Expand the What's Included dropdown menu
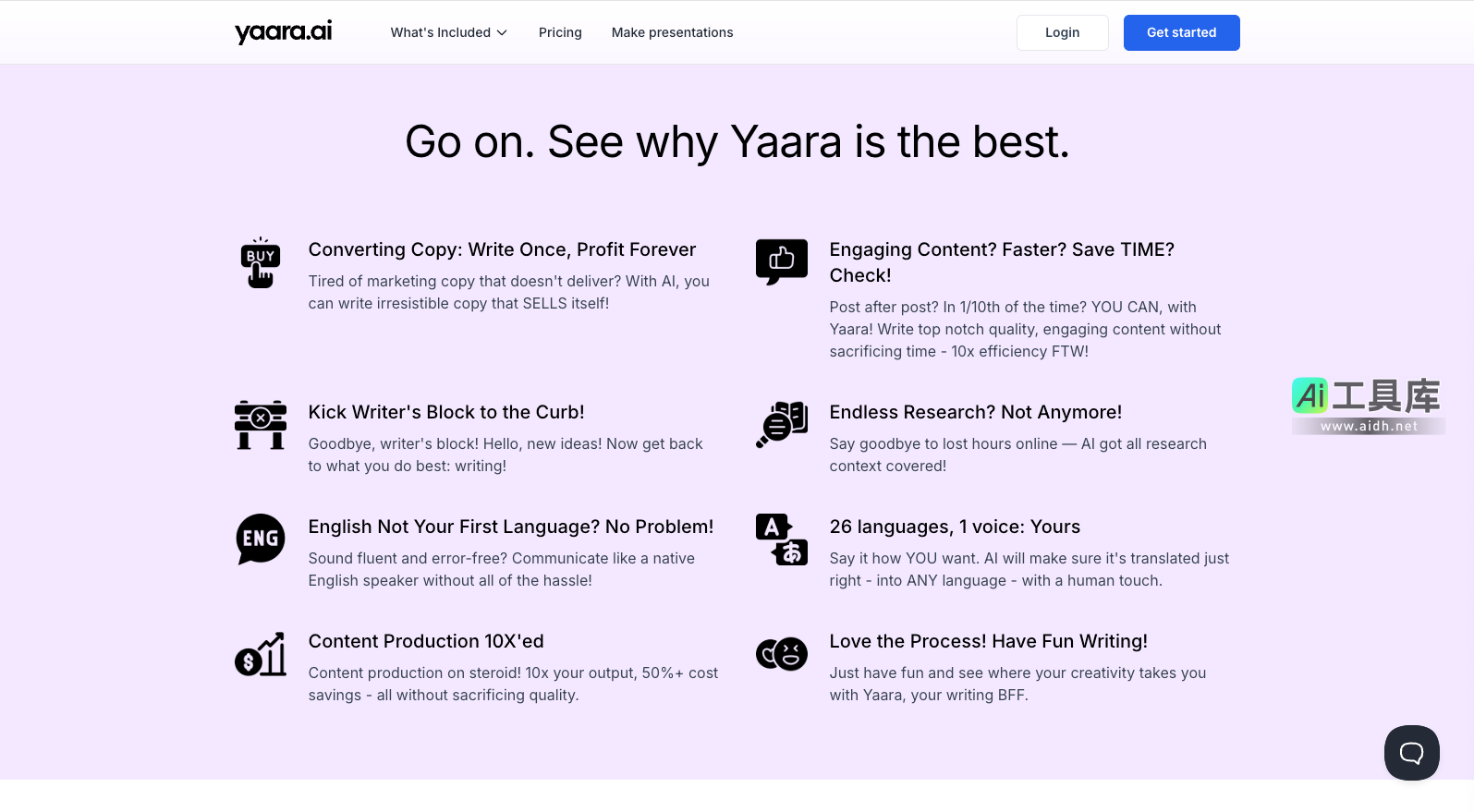Screen dimensions: 1474x812 click(441, 32)
